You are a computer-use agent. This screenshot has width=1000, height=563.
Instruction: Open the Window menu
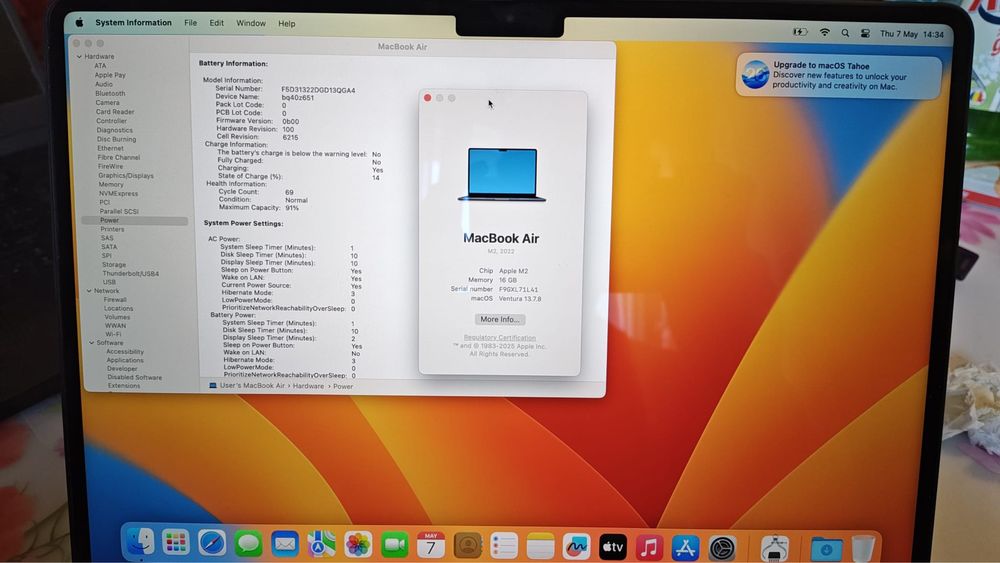[x=251, y=23]
